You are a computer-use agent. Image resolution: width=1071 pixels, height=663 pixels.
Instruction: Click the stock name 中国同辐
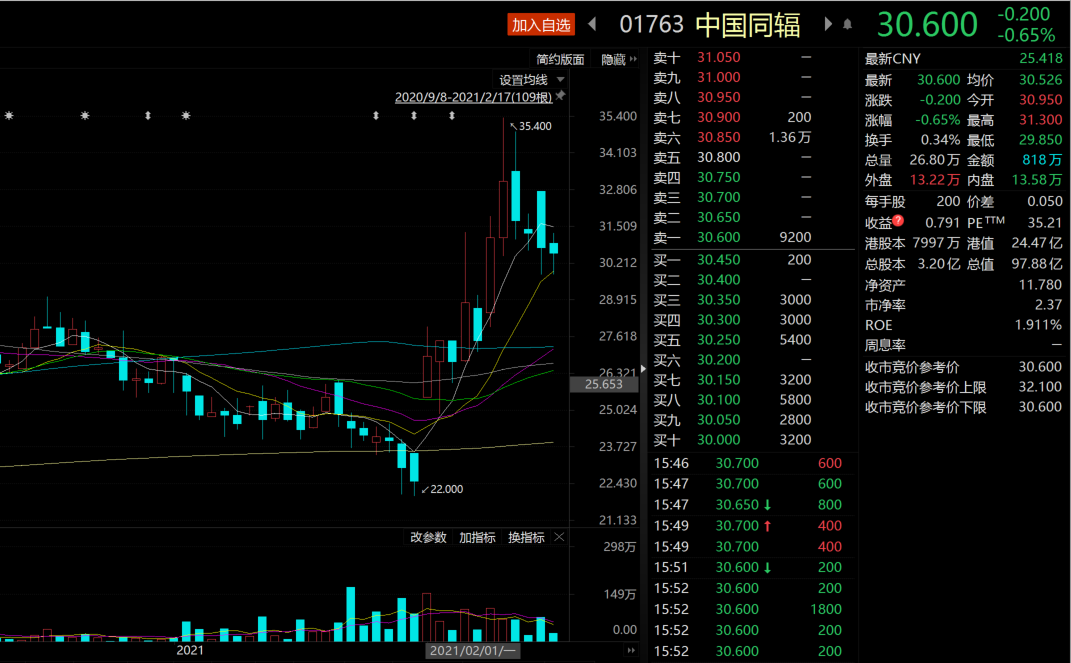748,25
